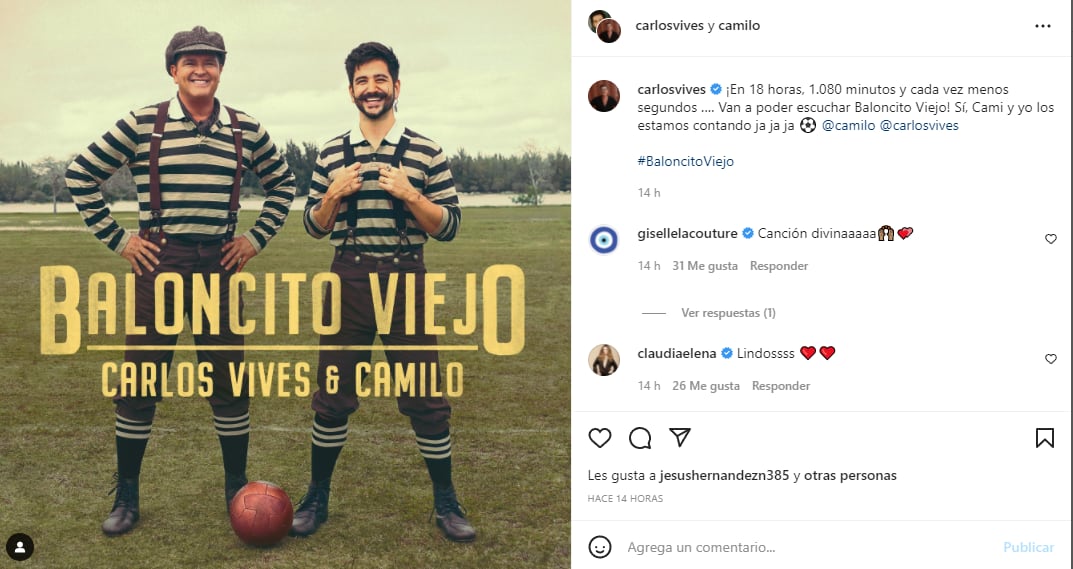View 31 Me gusta on giselle's comment
1073x569 pixels.
click(705, 266)
